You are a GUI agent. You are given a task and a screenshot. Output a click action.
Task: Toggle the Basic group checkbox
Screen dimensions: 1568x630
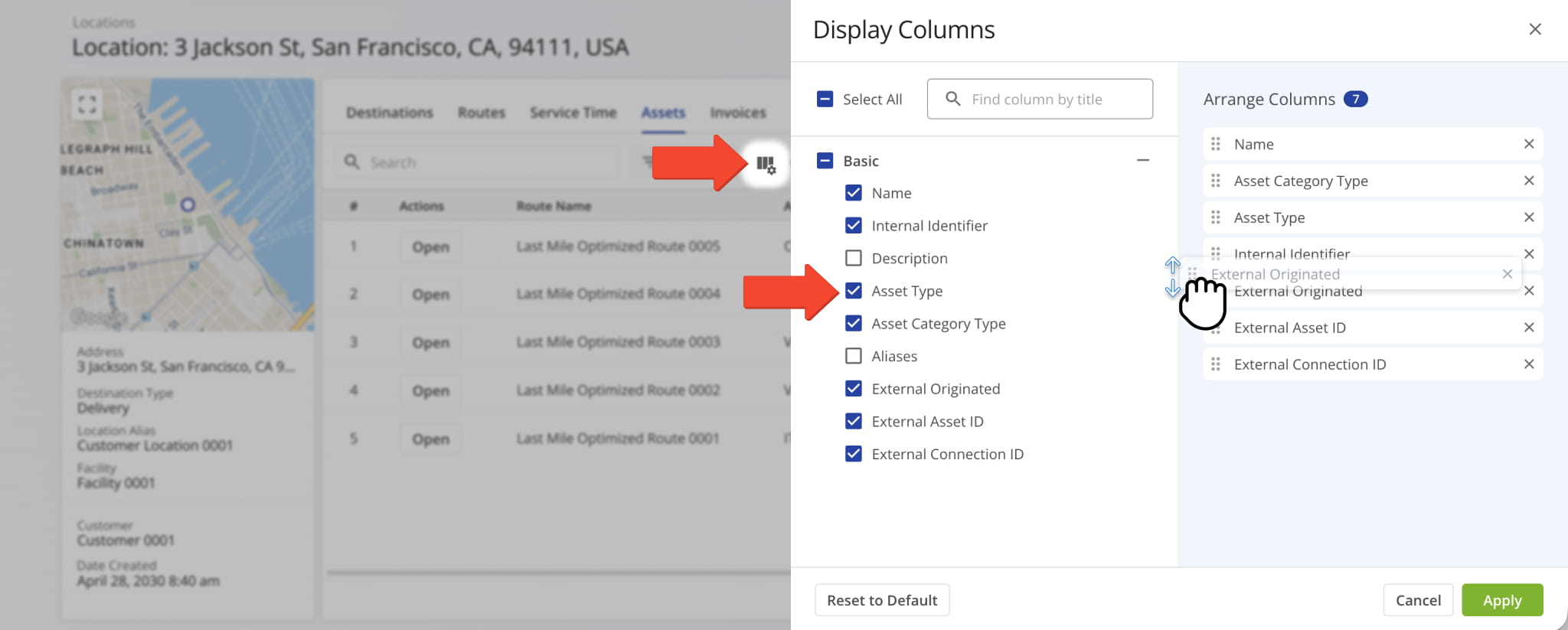point(825,161)
